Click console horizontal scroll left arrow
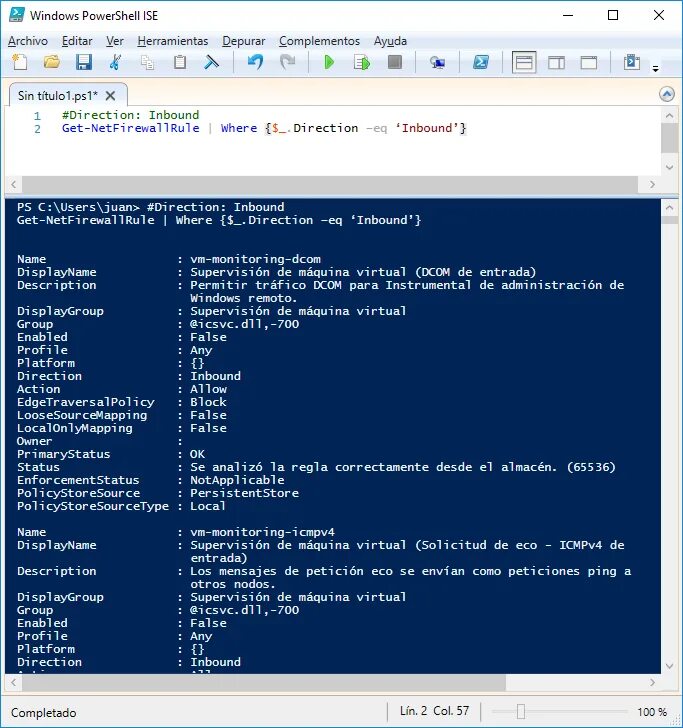The width and height of the screenshot is (683, 728). tap(13, 682)
